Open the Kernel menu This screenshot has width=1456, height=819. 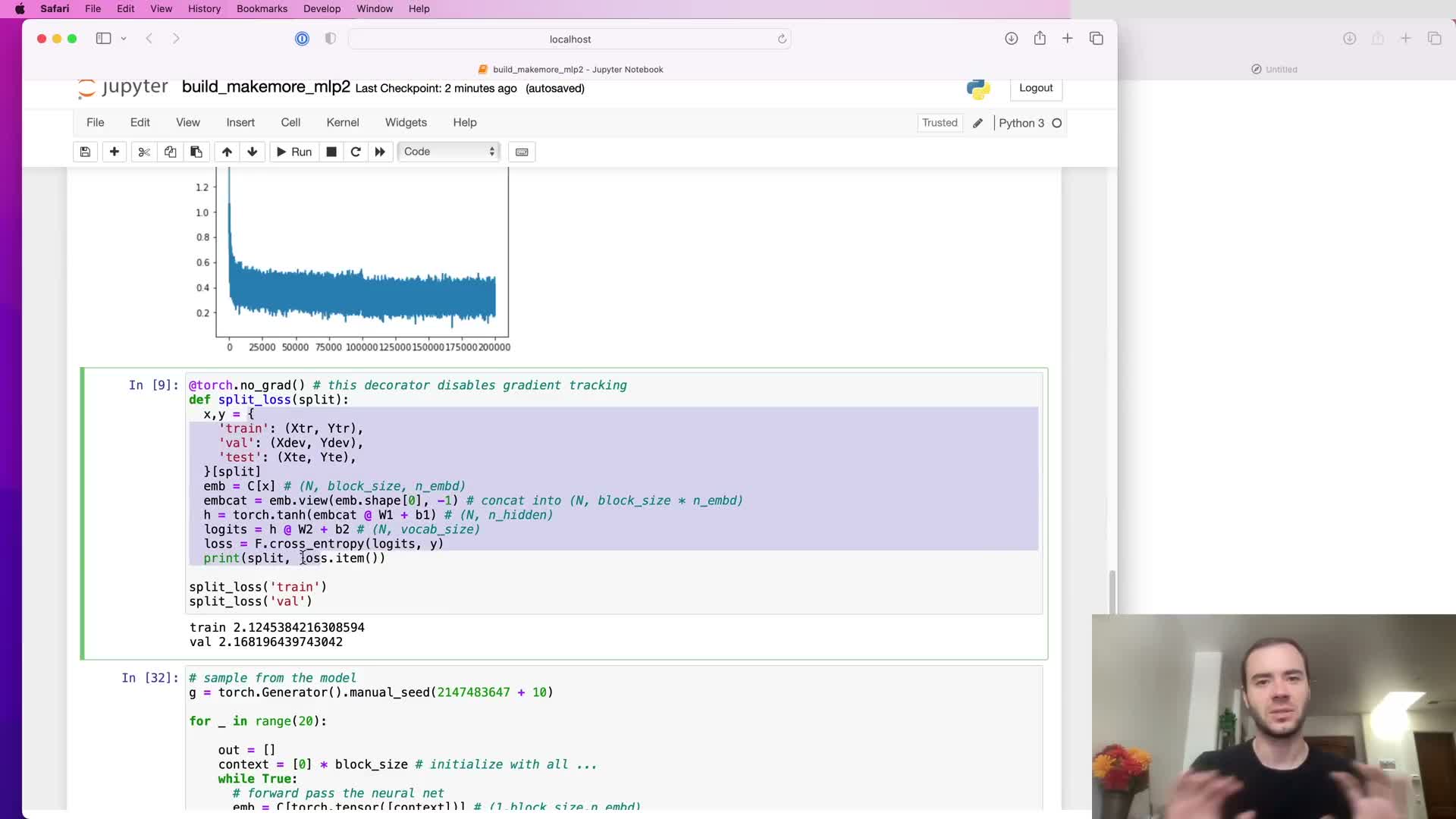point(342,122)
